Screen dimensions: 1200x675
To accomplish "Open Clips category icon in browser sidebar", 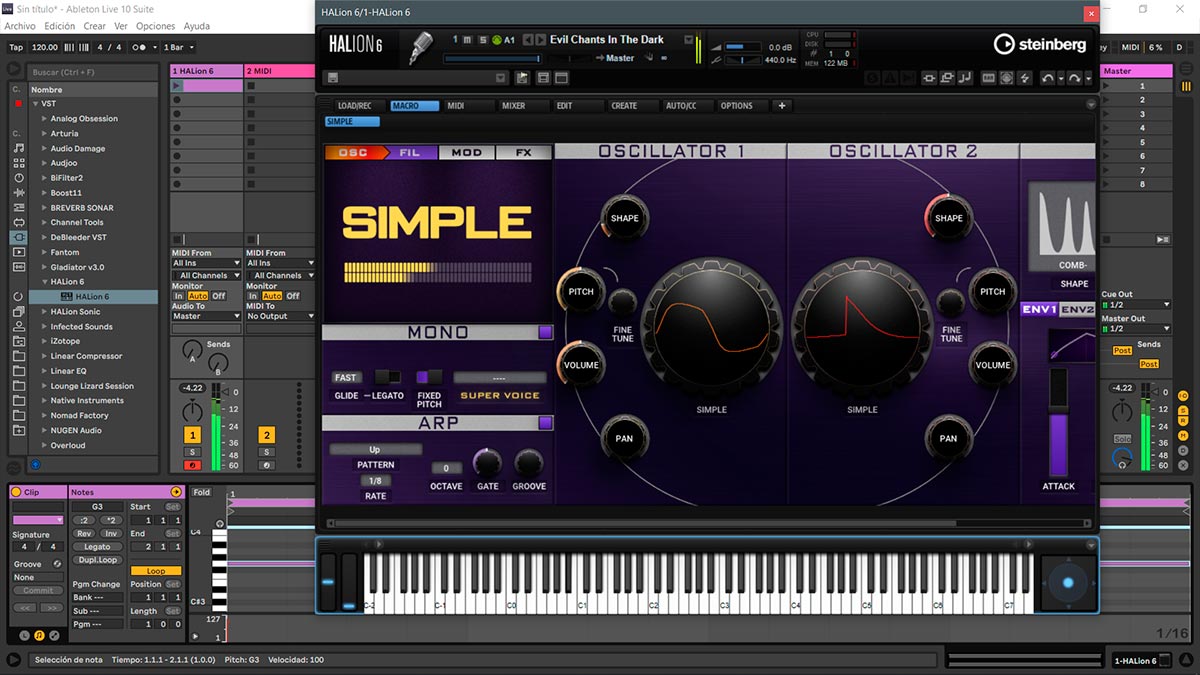I will [x=18, y=253].
